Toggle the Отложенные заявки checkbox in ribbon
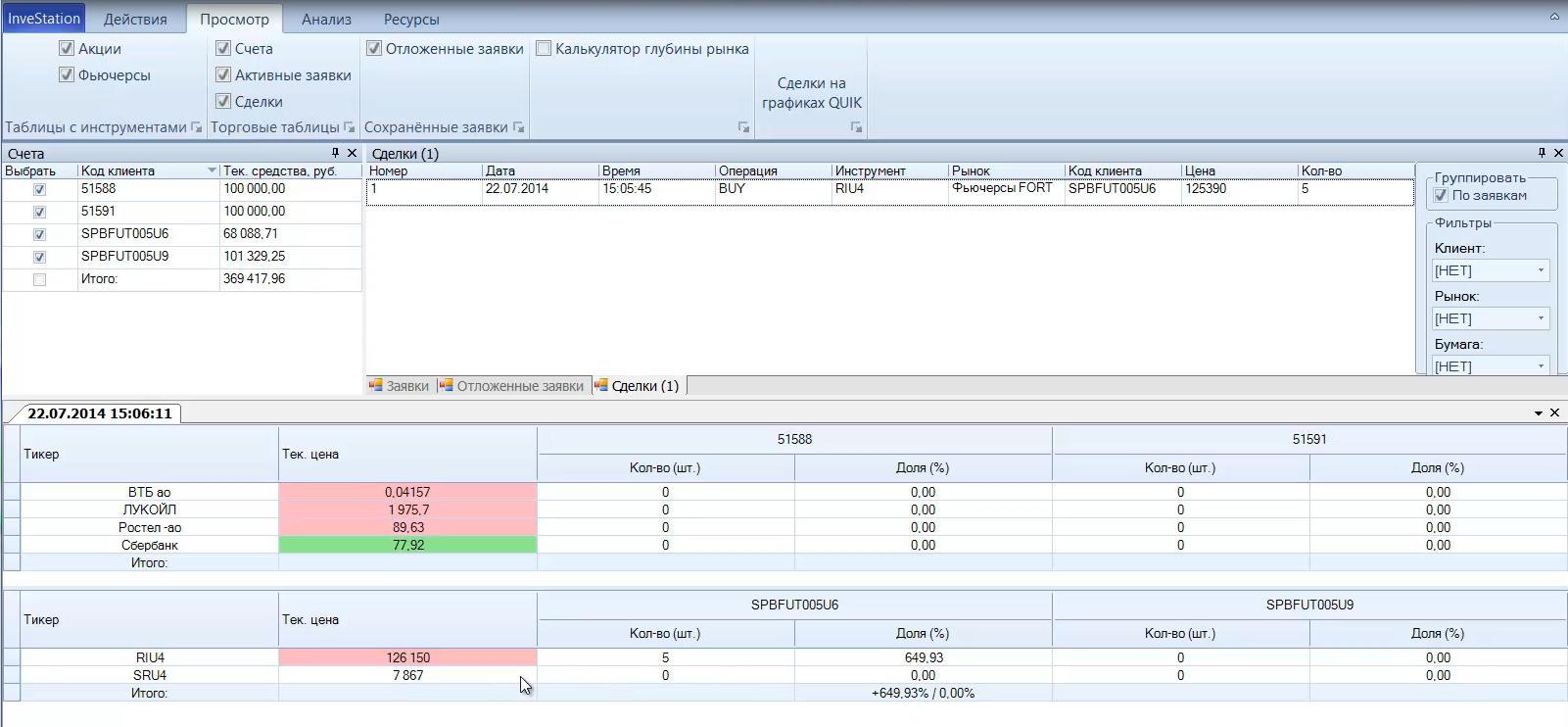 374,48
